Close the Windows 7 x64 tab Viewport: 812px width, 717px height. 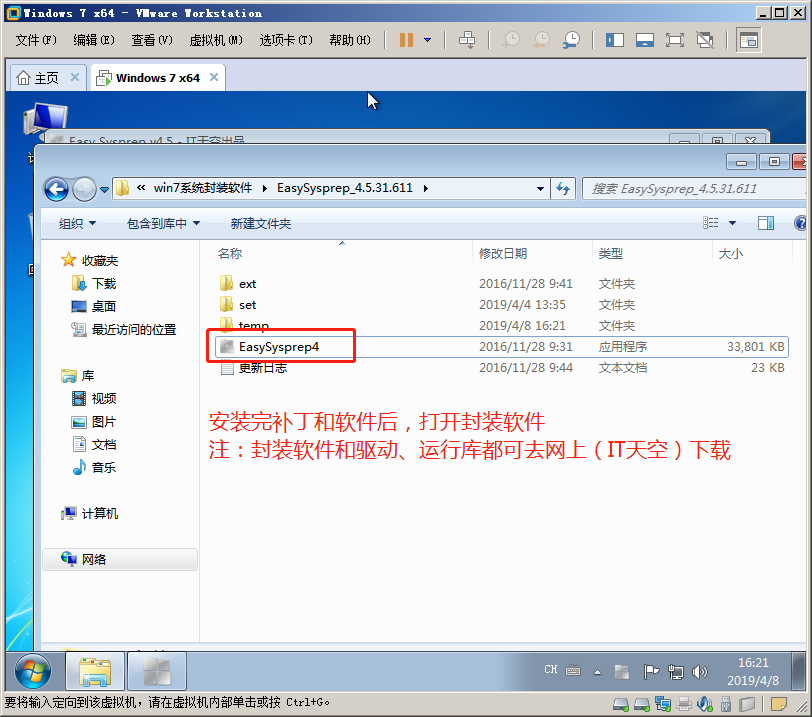click(x=213, y=77)
